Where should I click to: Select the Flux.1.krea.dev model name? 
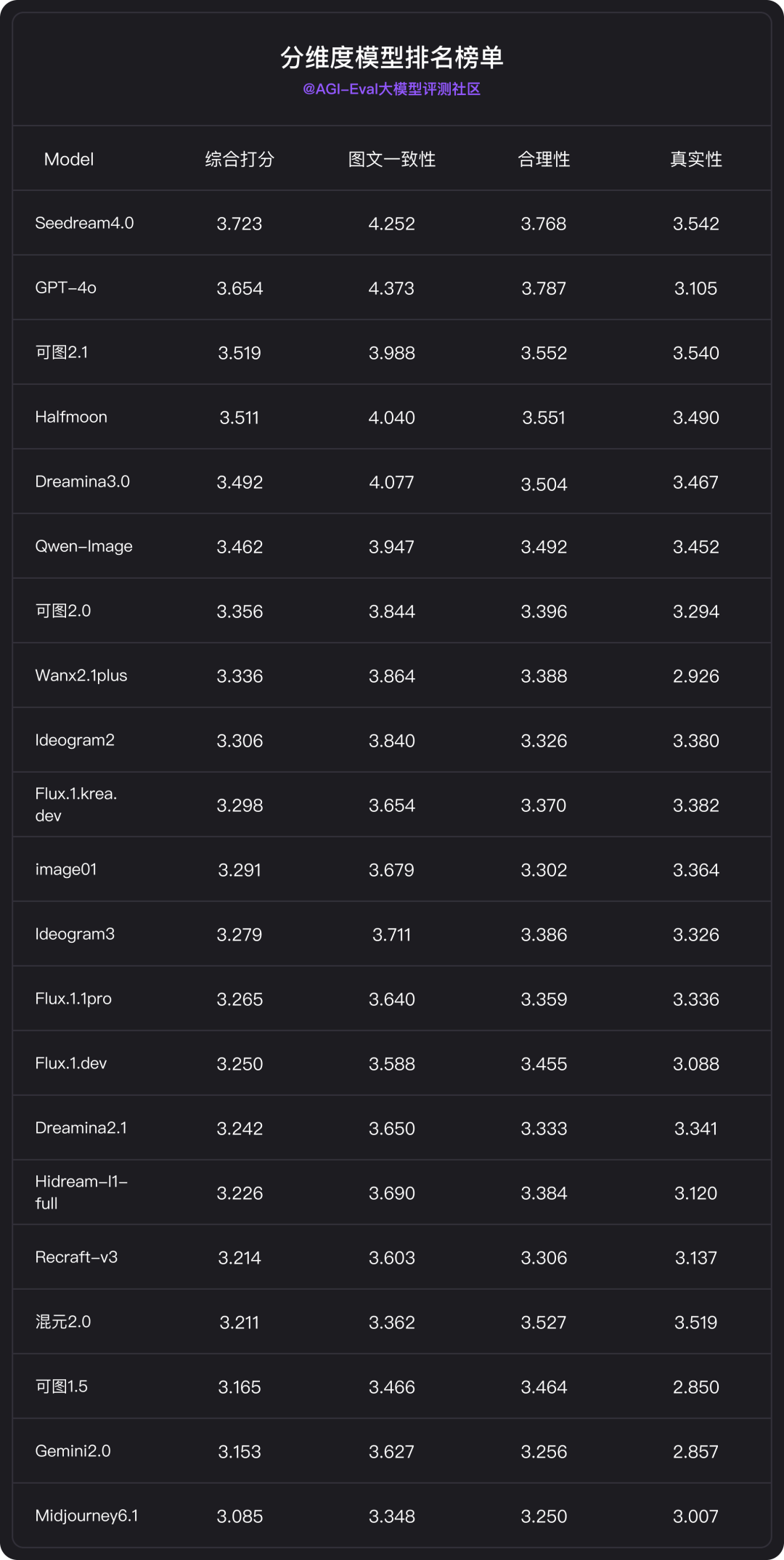(76, 804)
